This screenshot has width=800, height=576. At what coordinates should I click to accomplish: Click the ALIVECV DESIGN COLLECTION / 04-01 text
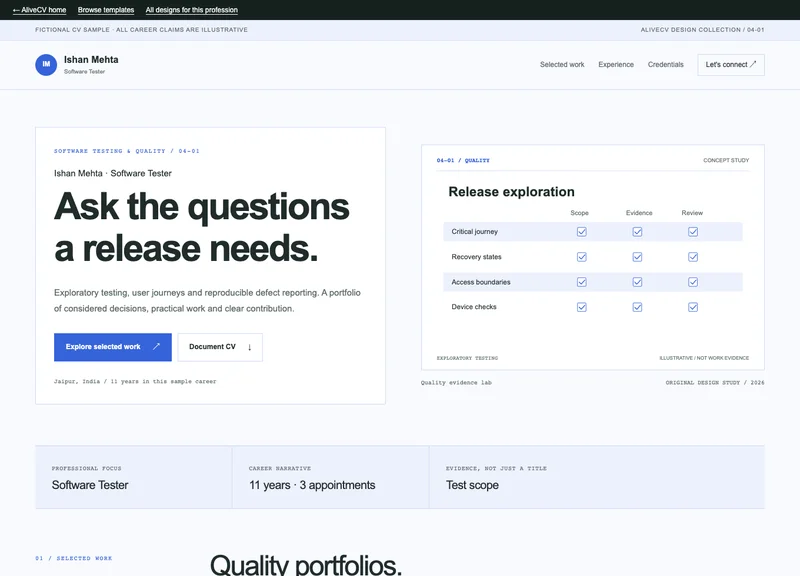(702, 30)
